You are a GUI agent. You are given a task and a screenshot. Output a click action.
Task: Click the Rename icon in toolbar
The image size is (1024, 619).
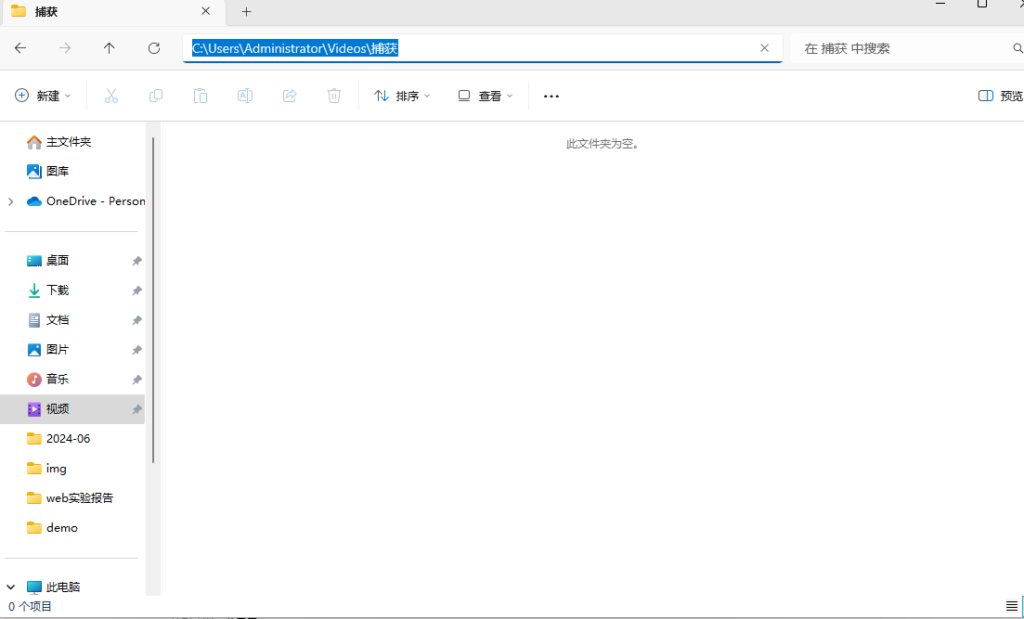pyautogui.click(x=245, y=96)
